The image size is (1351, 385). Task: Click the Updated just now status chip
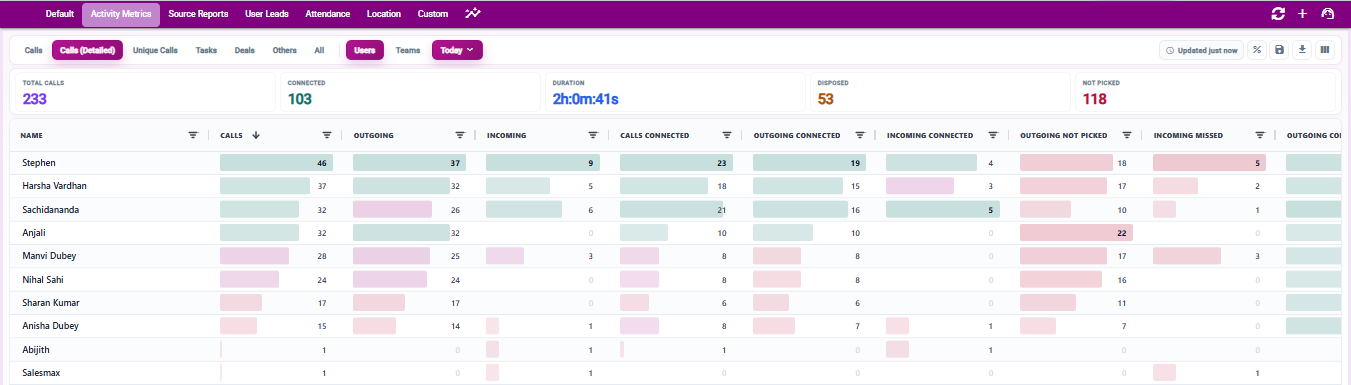1202,50
